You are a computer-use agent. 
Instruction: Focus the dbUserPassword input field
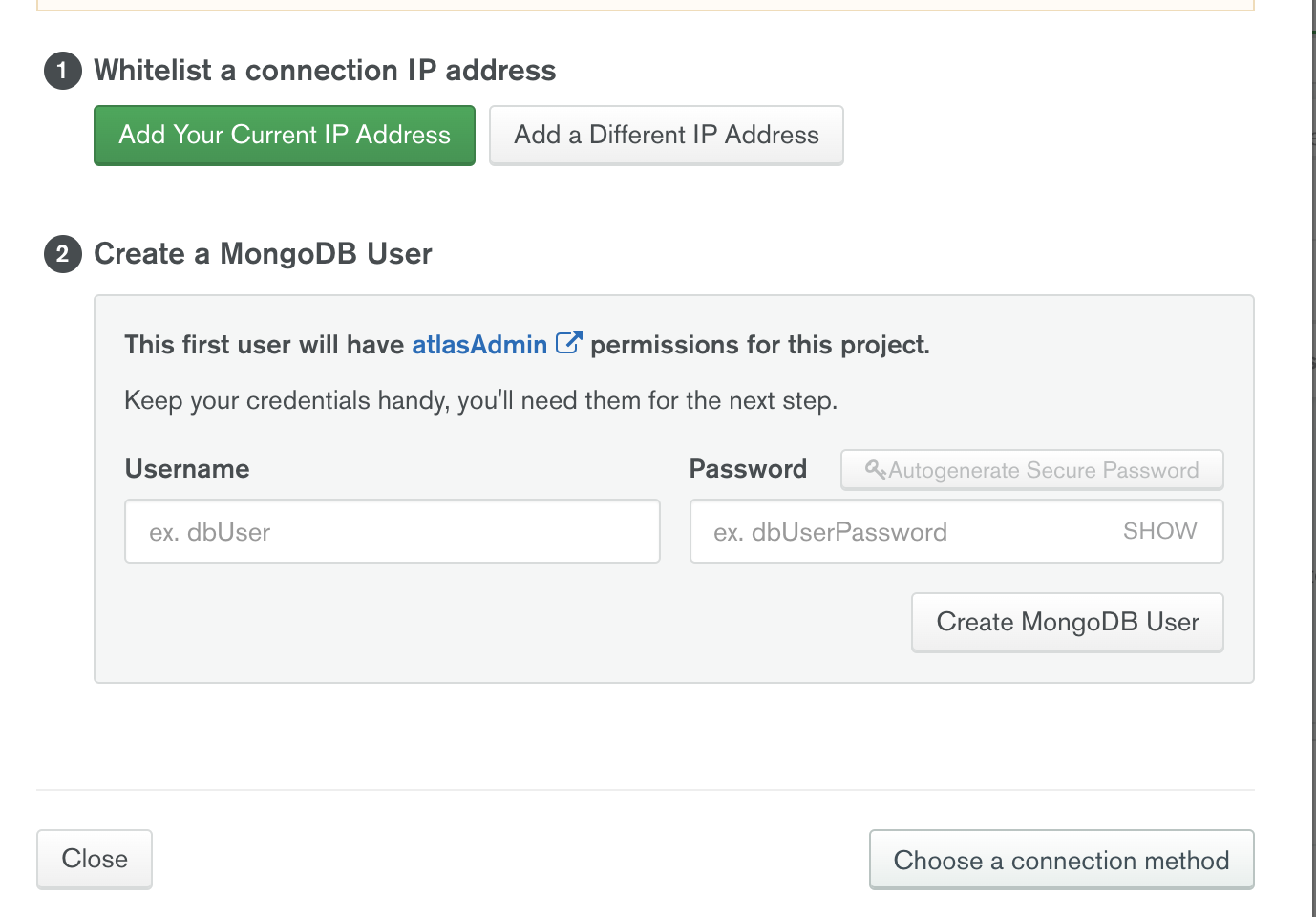pos(898,531)
